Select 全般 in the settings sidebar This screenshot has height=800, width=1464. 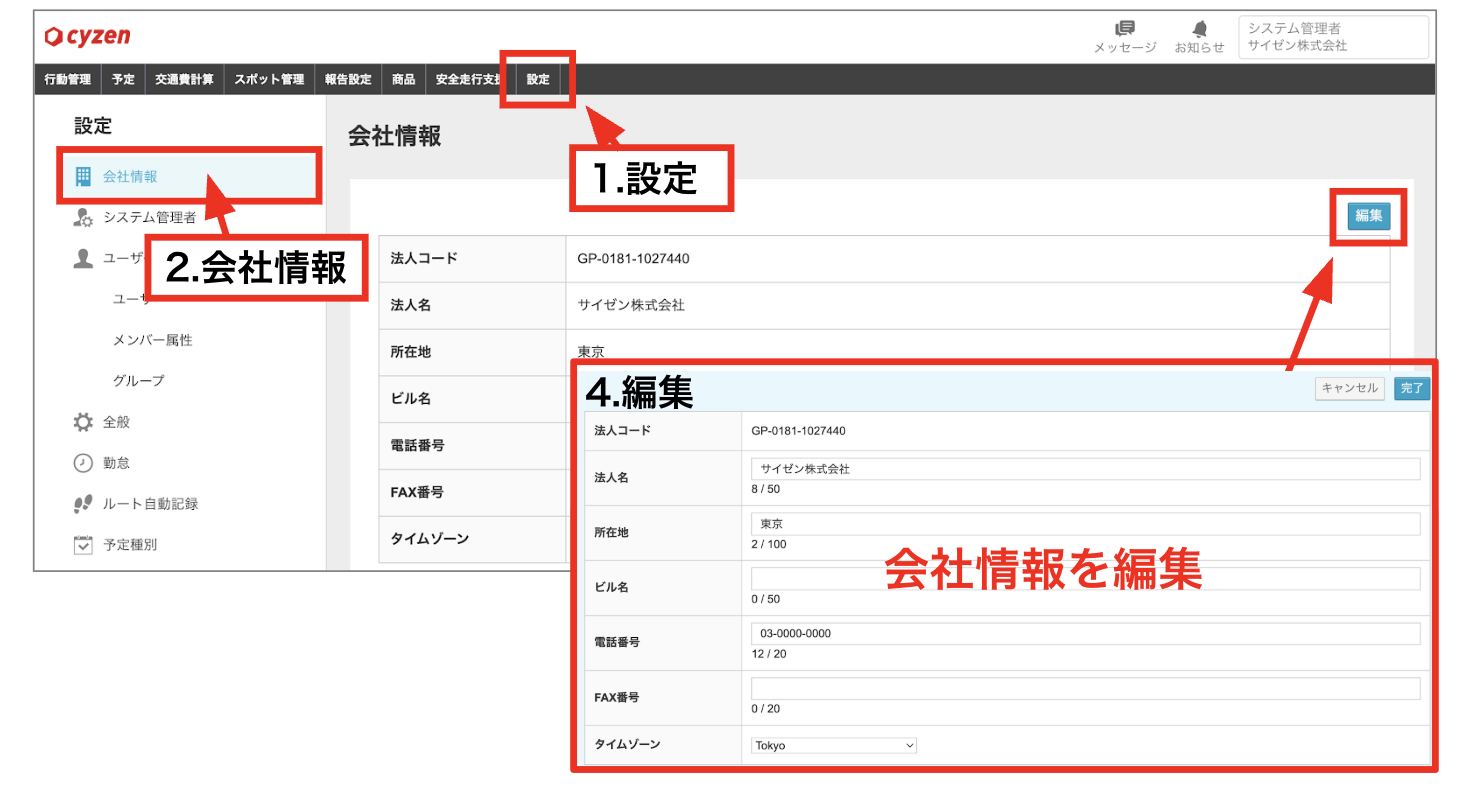pos(117,422)
